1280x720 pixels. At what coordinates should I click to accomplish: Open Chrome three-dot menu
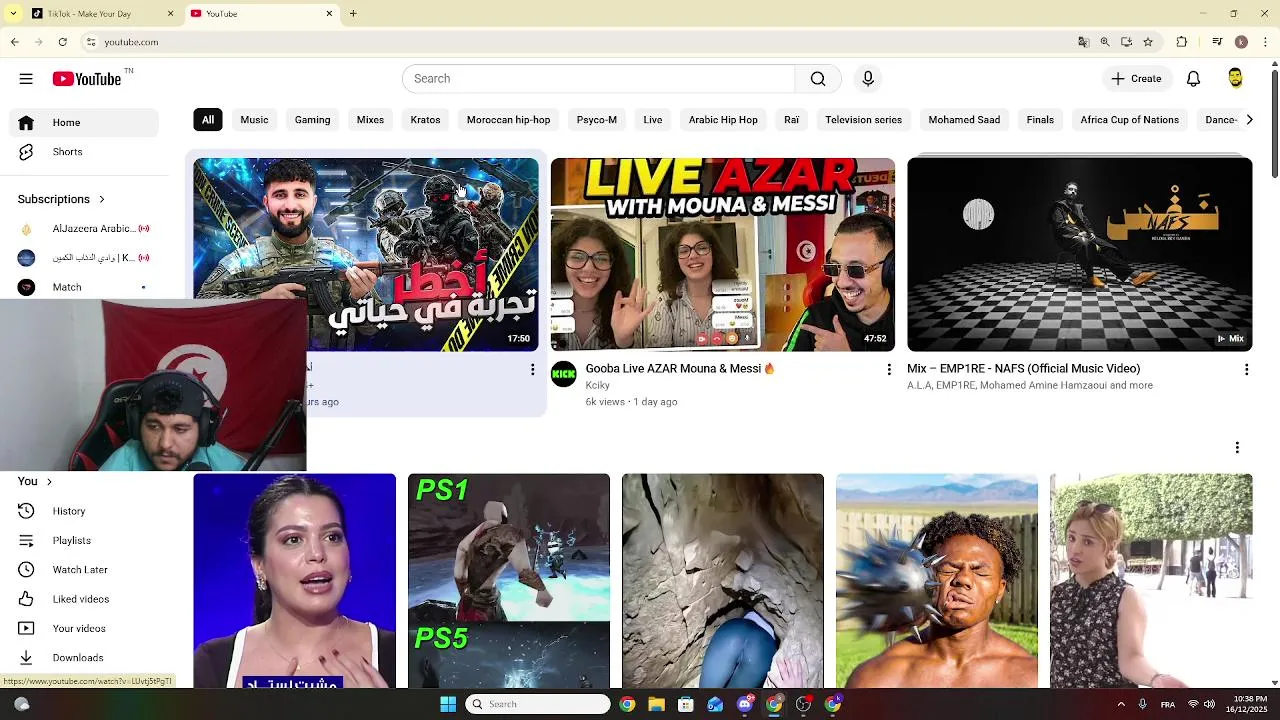point(1265,42)
